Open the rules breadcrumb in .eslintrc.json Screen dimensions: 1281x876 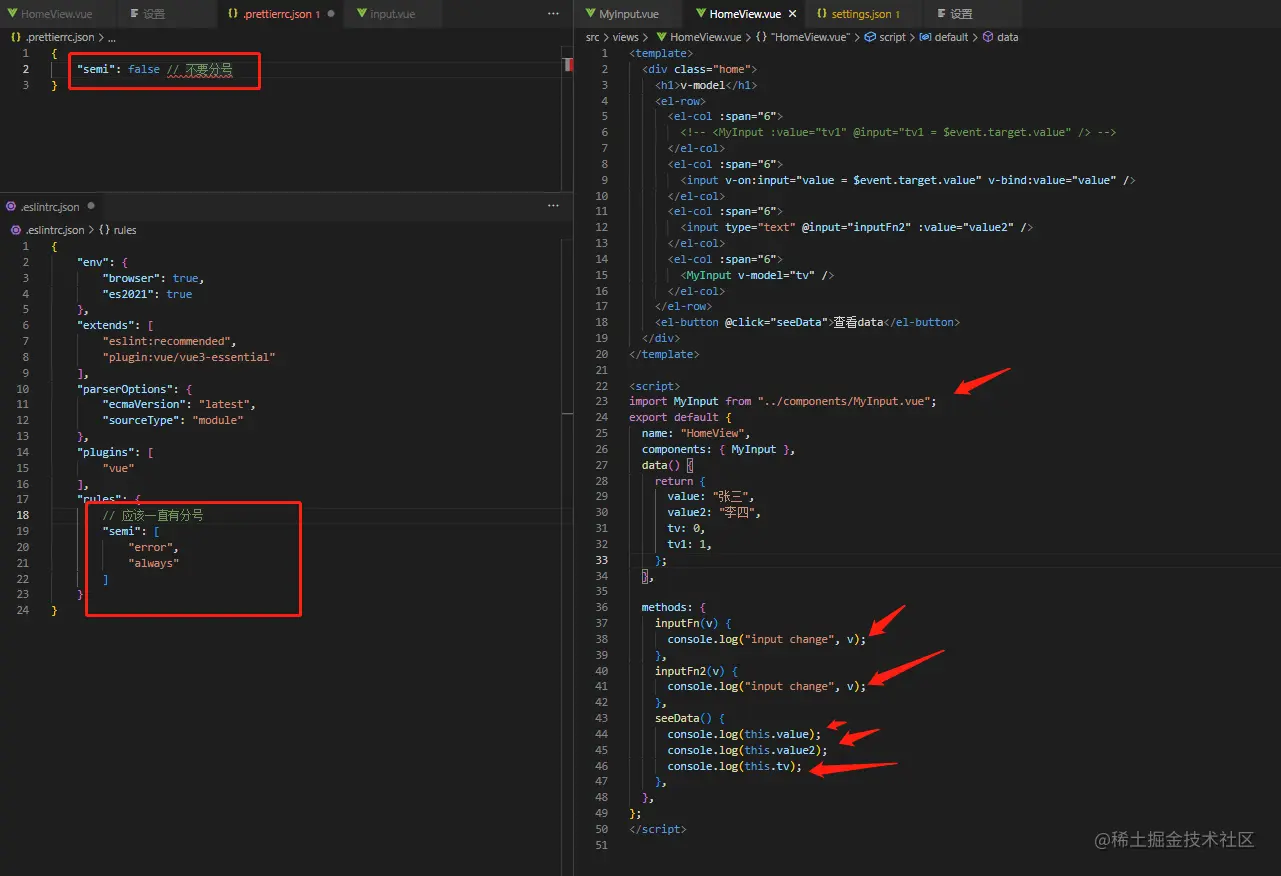(117, 230)
